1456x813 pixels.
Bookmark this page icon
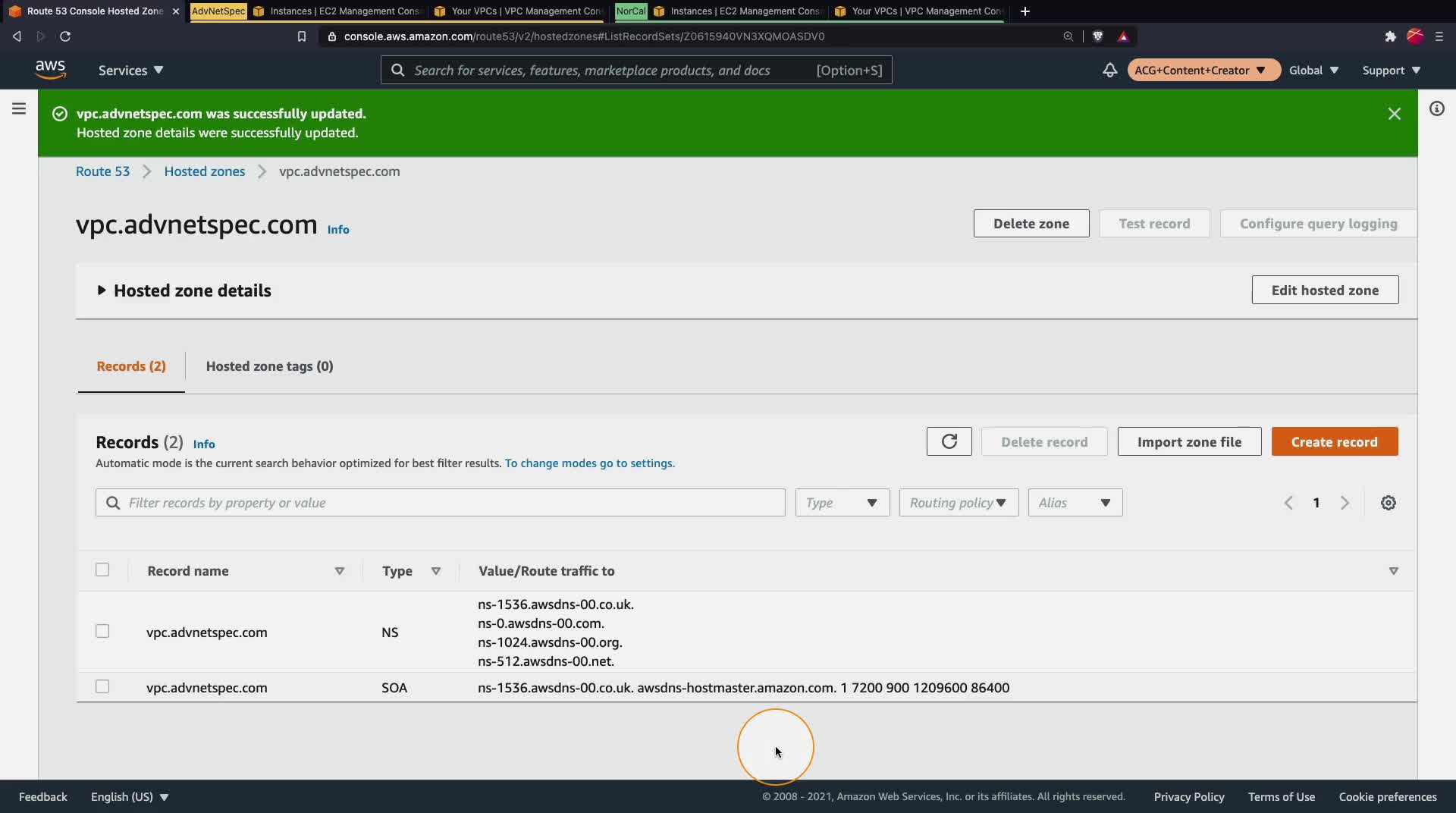pyautogui.click(x=301, y=36)
